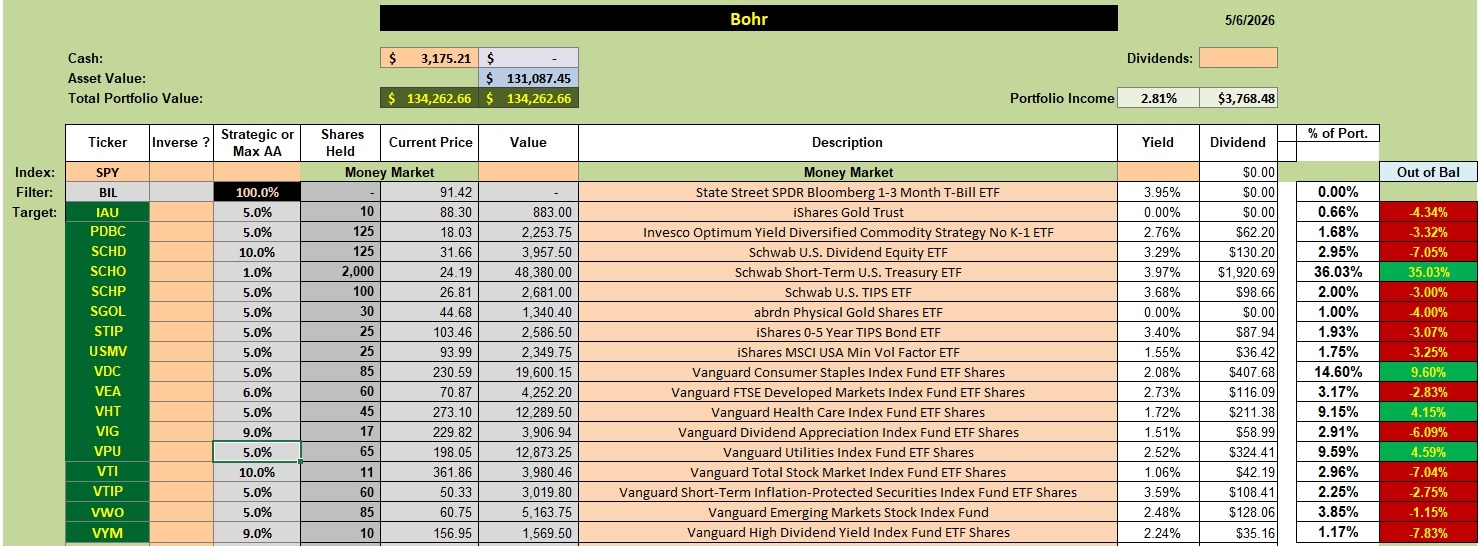Click the green 9.60% out-of-balance cell
Screen dimensions: 1479x546
(1429, 372)
